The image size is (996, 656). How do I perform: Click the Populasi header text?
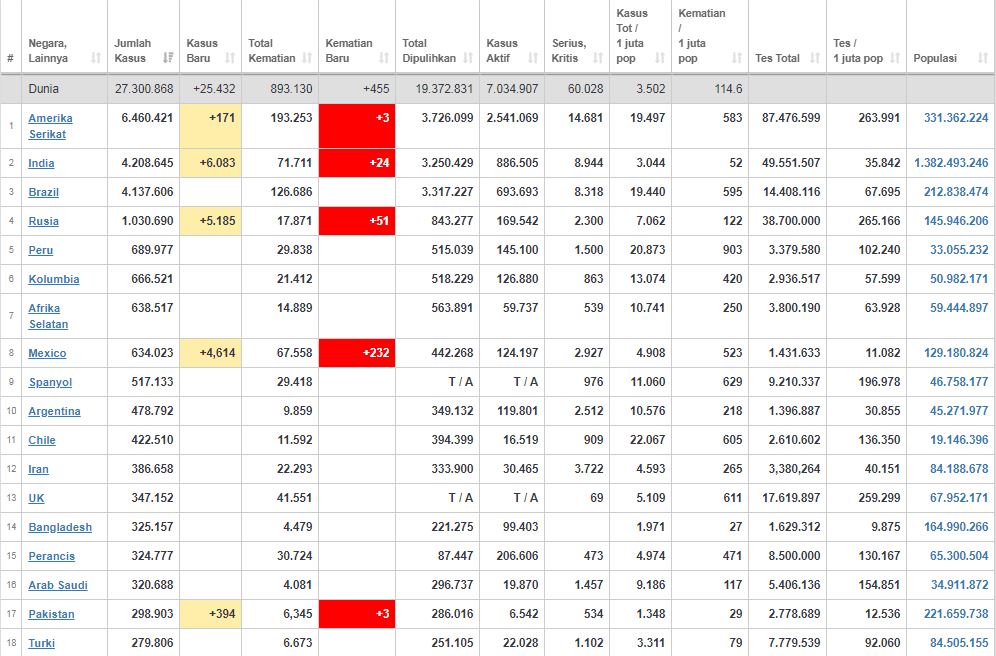pos(935,58)
